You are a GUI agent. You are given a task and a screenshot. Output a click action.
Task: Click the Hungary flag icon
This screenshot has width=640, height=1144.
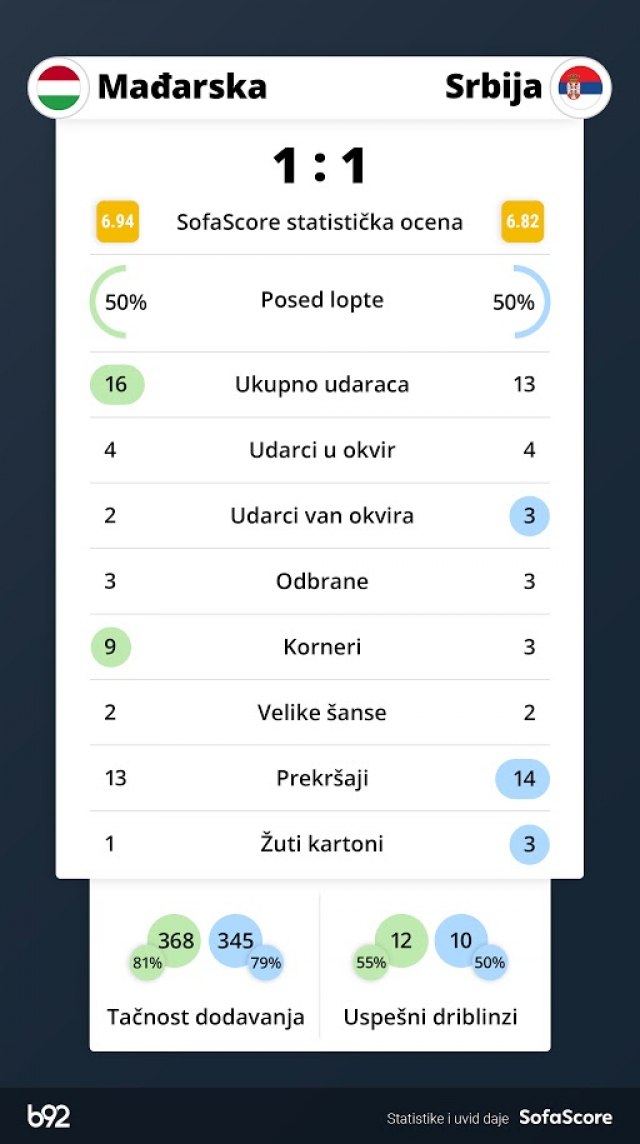59,88
